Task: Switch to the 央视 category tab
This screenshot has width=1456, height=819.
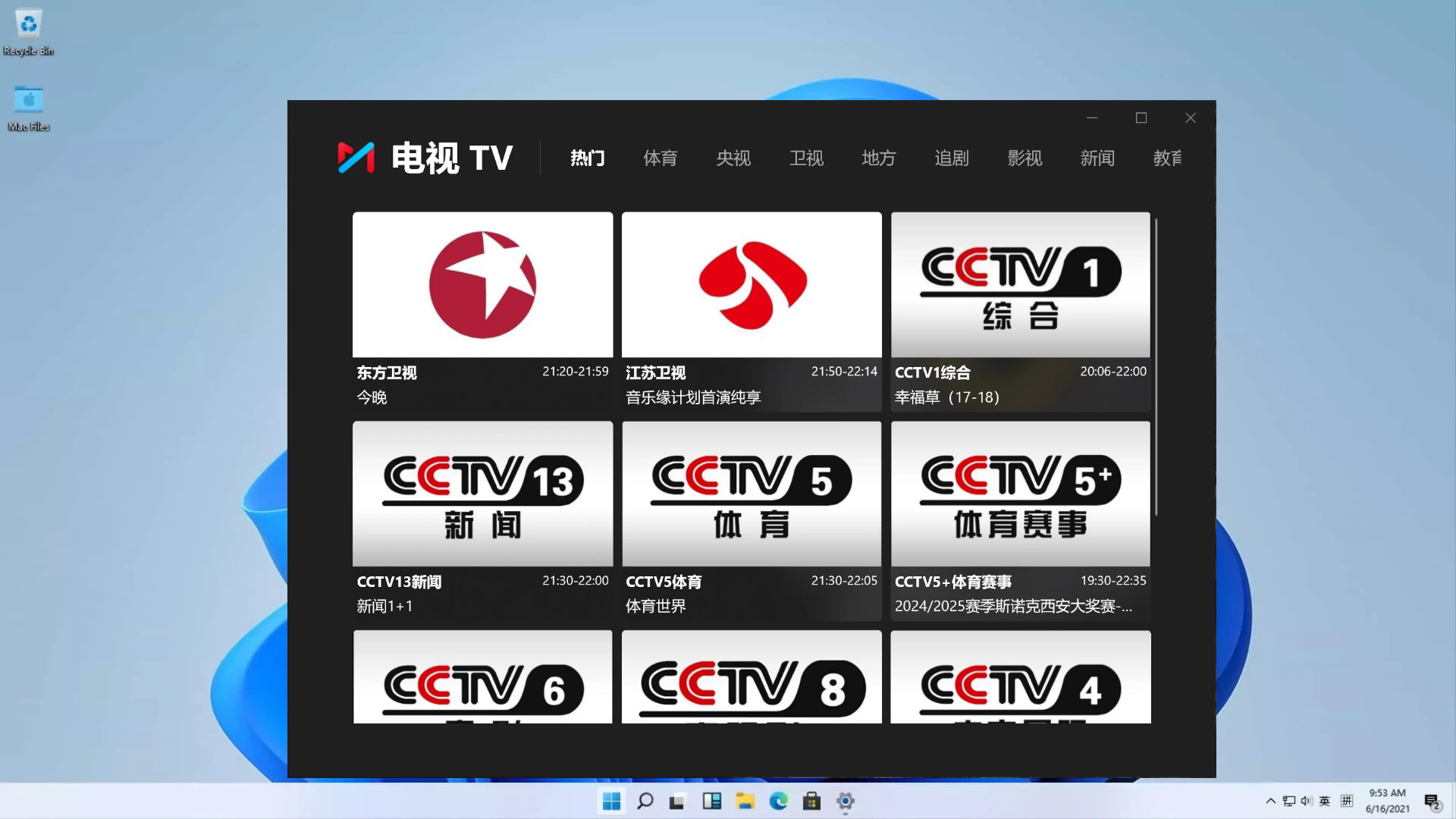Action: [733, 158]
